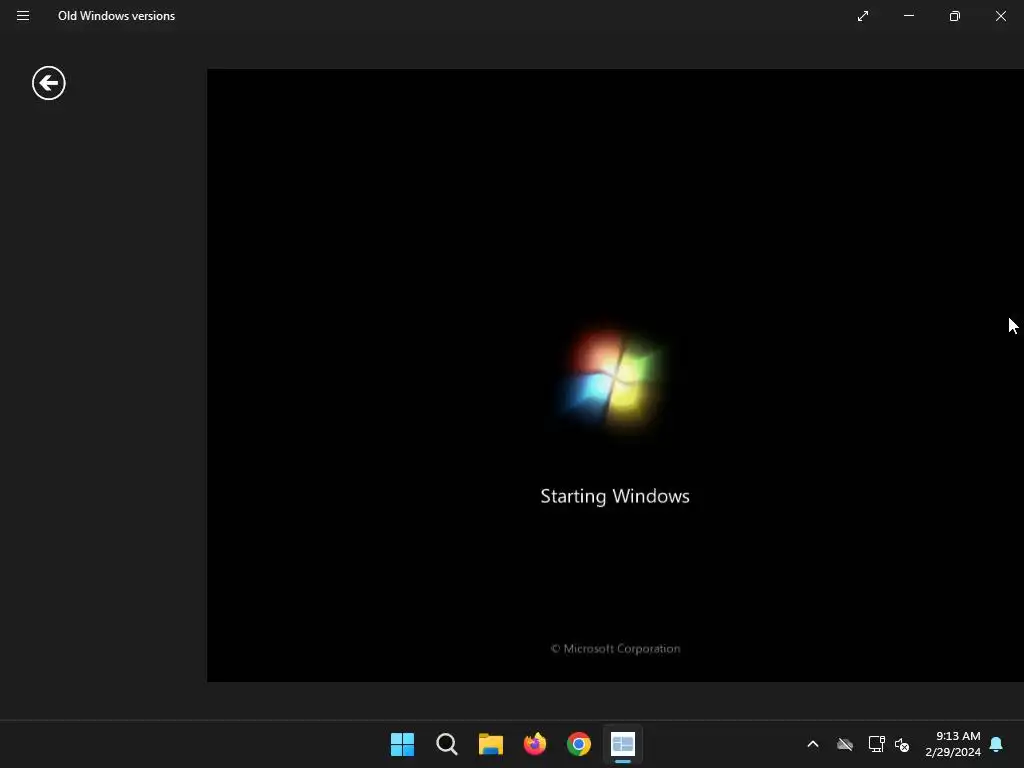Click the muted volume tray icon
This screenshot has height=768, width=1024.
pos(902,744)
